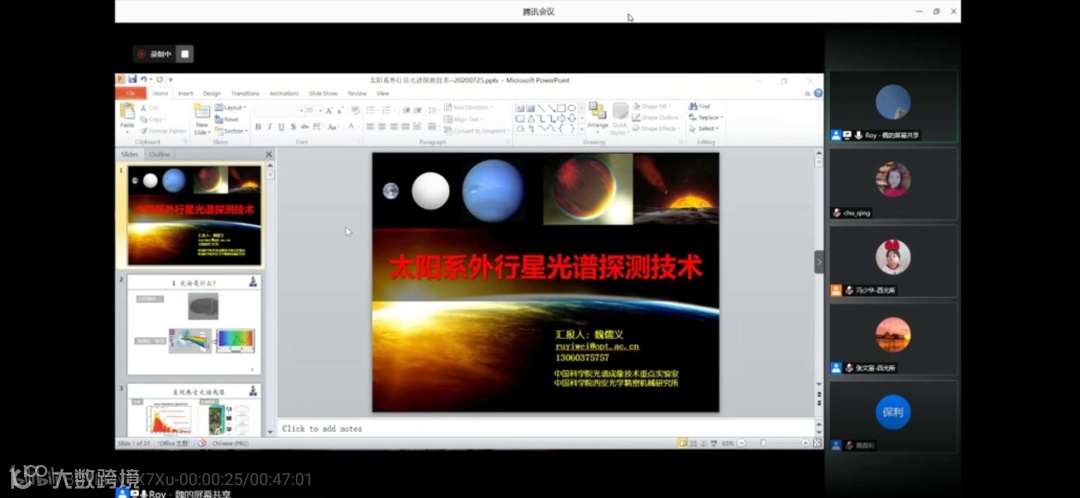Screen dimensions: 1080x498
Task: Click the Undo icon in quick access toolbar
Action: pyautogui.click(x=144, y=80)
